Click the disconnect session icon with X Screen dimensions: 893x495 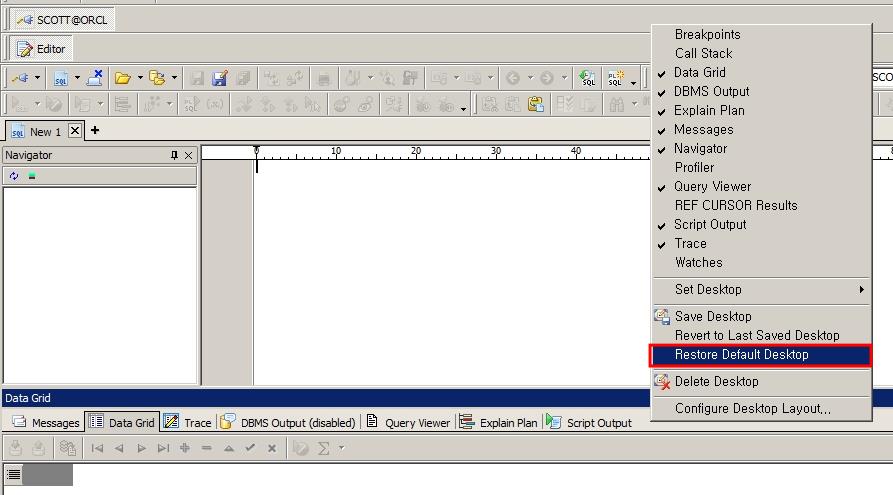(x=95, y=78)
